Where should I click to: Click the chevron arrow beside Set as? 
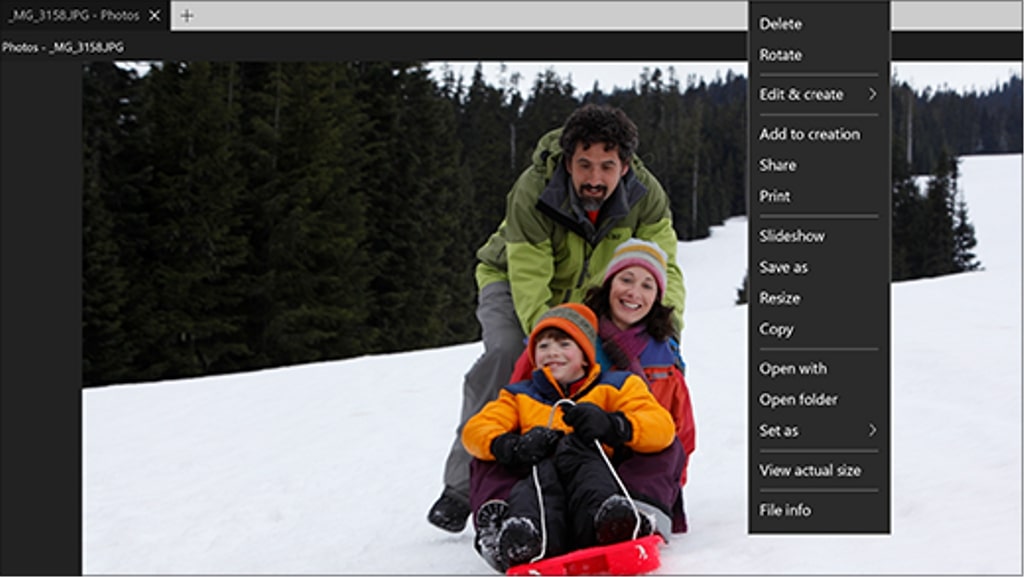coord(872,431)
